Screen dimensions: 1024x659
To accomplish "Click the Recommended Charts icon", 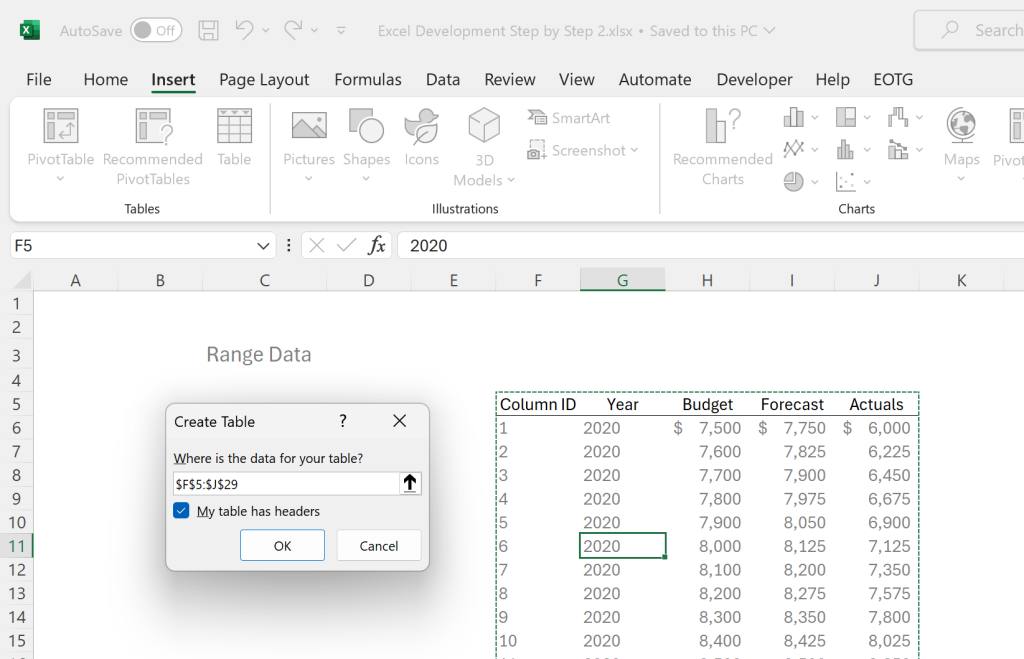I will [x=723, y=125].
